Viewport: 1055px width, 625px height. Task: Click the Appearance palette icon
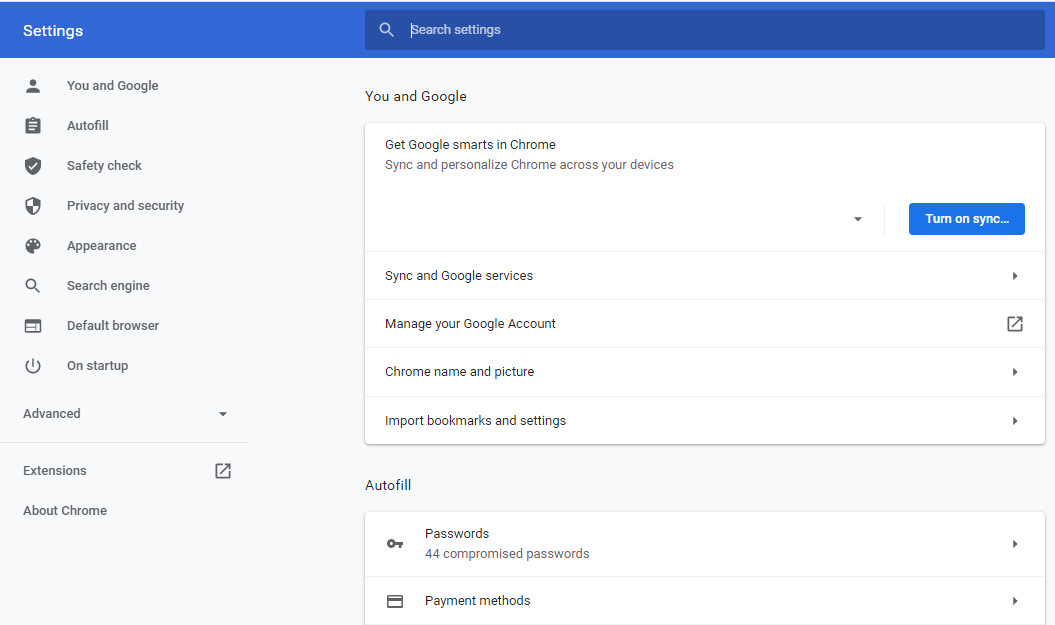click(x=33, y=246)
